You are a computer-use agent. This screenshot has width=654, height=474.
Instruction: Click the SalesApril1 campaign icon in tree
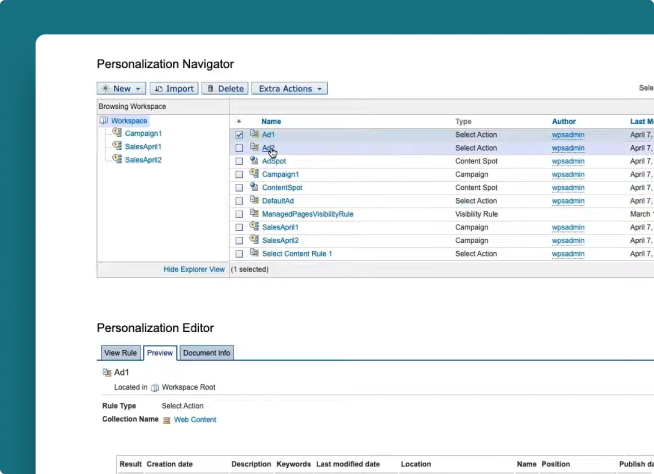pos(117,146)
